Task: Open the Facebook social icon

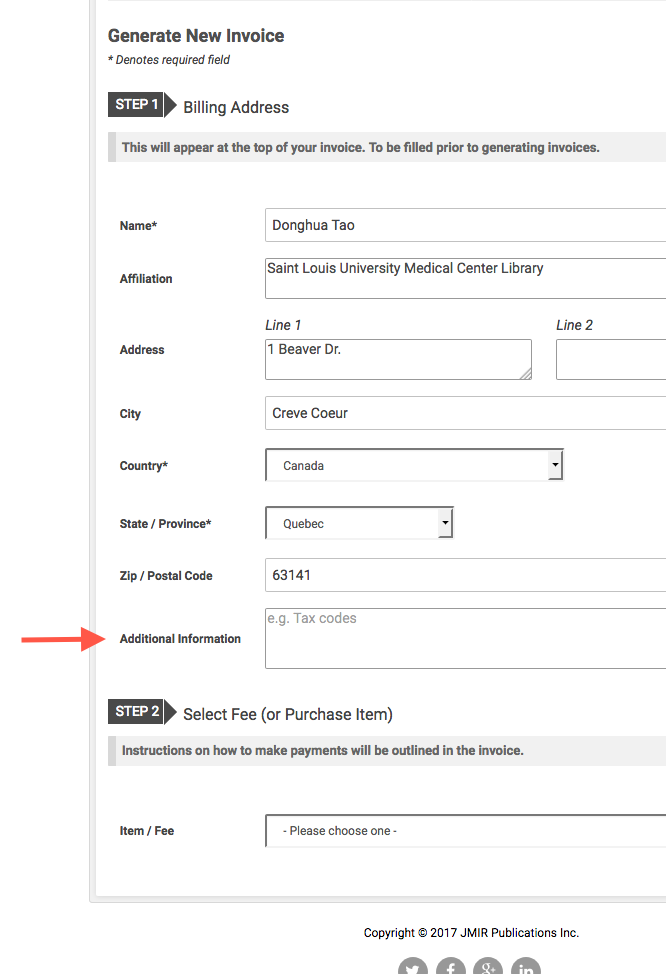Action: (x=451, y=967)
